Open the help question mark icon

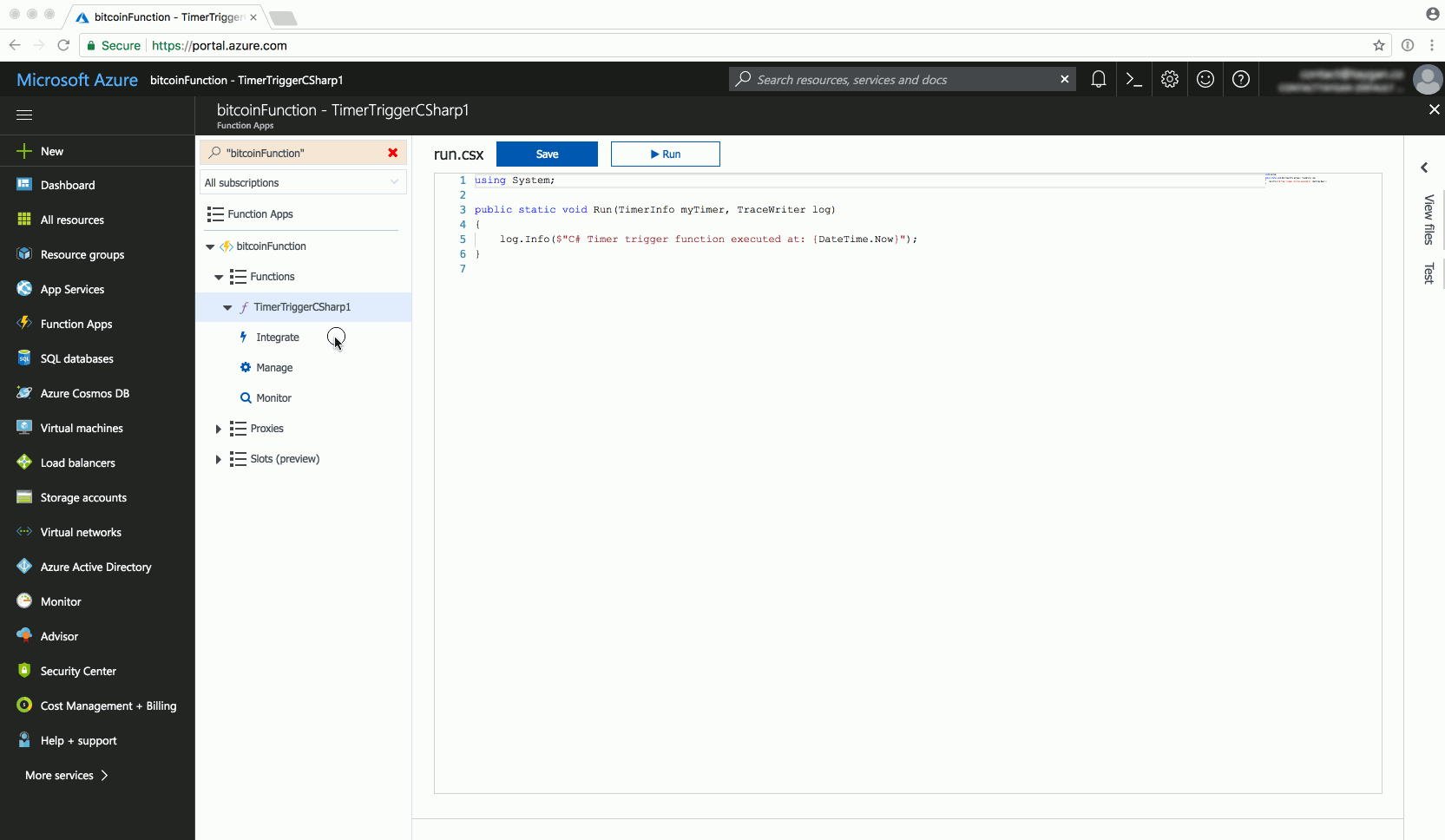(1241, 79)
